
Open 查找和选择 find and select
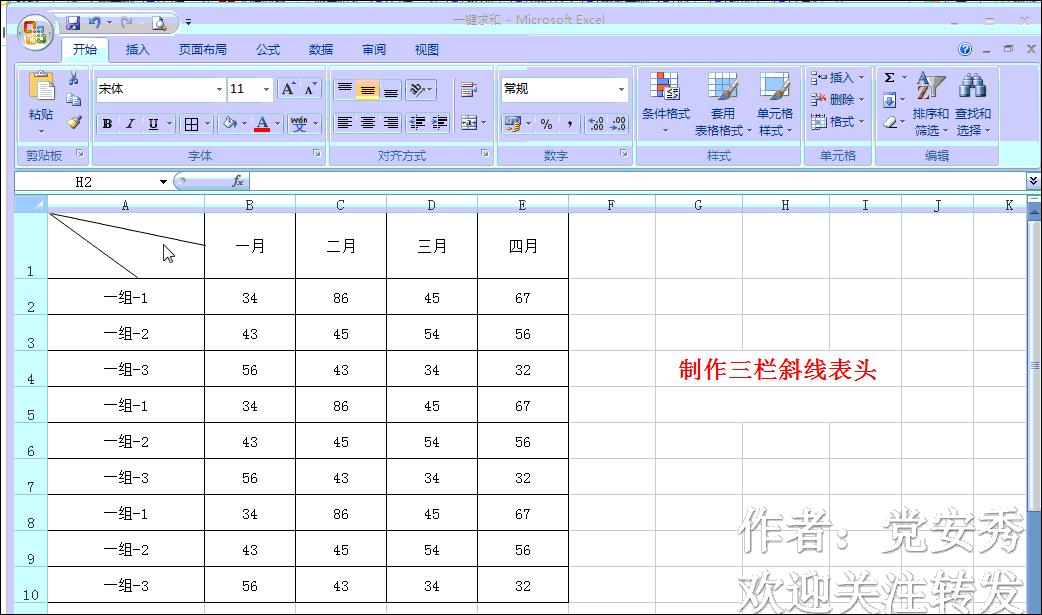point(973,103)
